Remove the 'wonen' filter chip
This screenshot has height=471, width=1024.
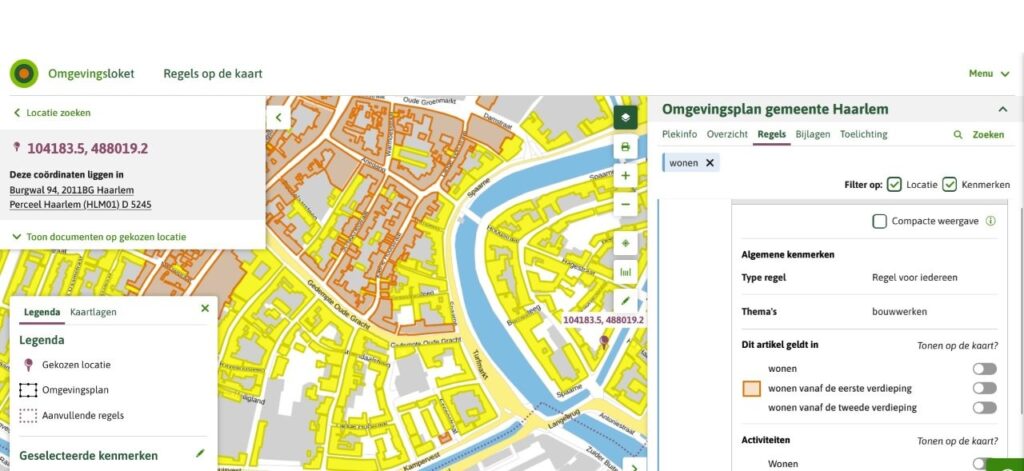[x=710, y=163]
